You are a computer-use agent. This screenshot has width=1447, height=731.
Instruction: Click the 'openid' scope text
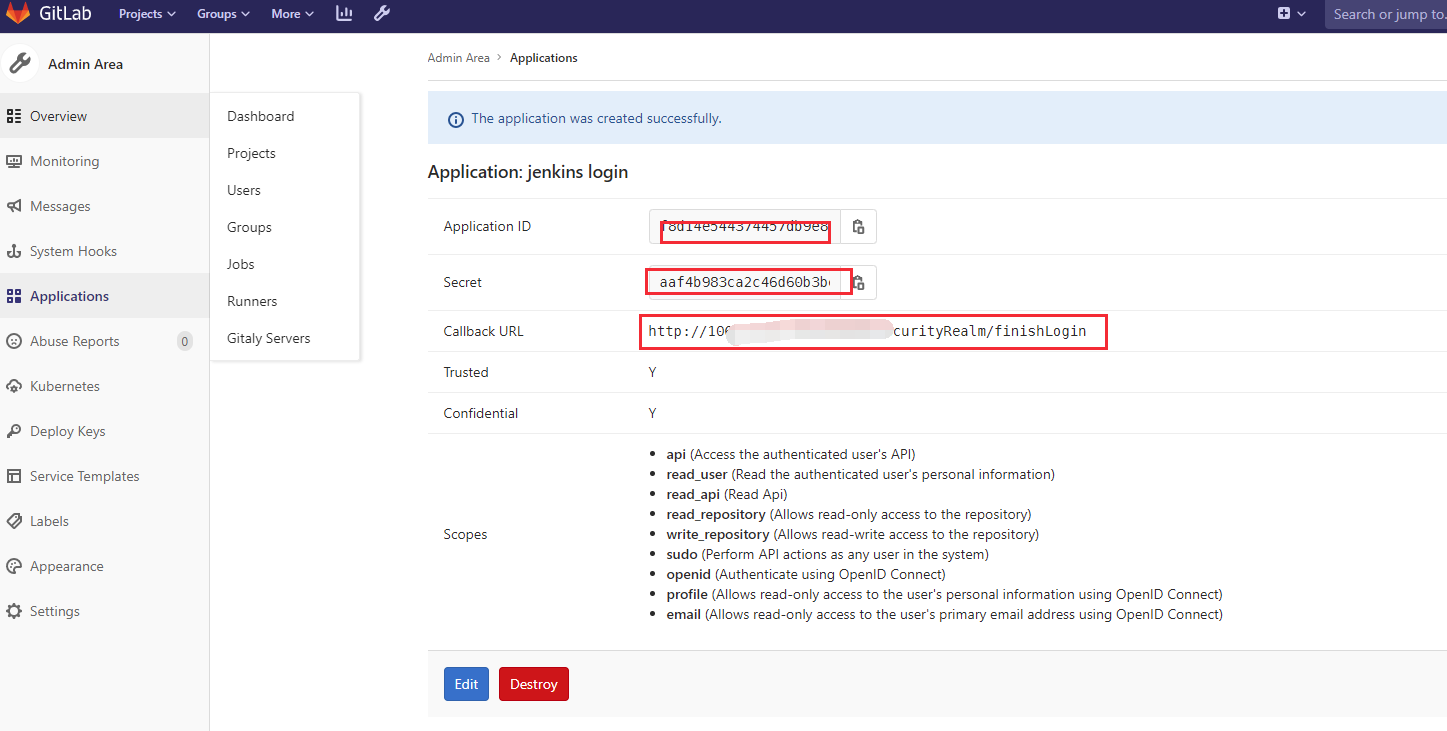688,574
